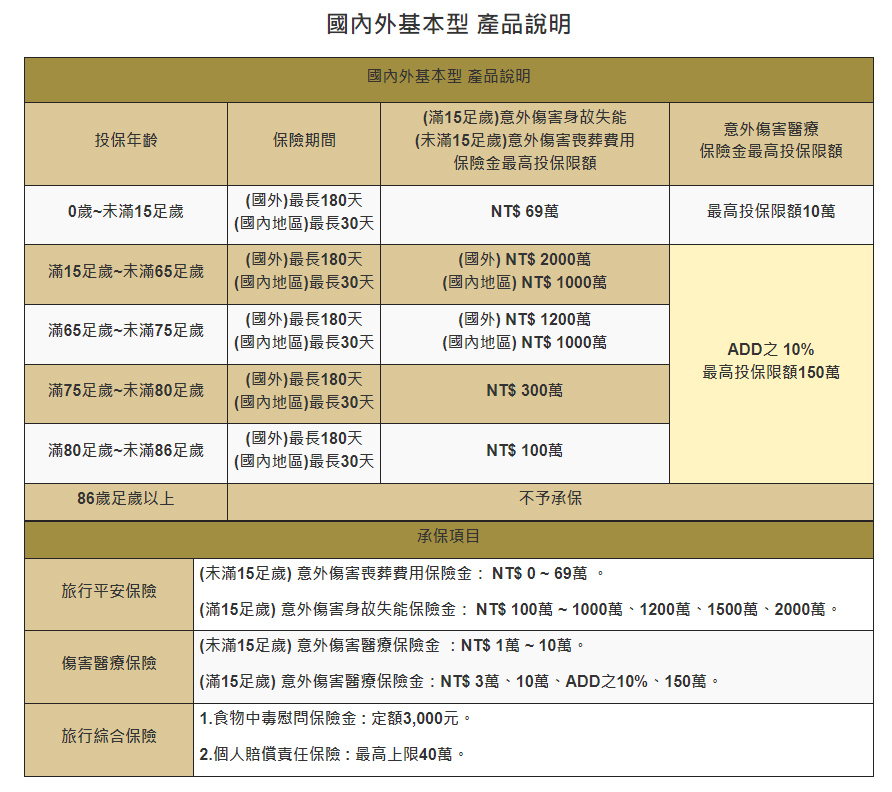Select the 滿75足歲~未滿80足歲 age cell
The height and width of the screenshot is (792, 892).
126,391
